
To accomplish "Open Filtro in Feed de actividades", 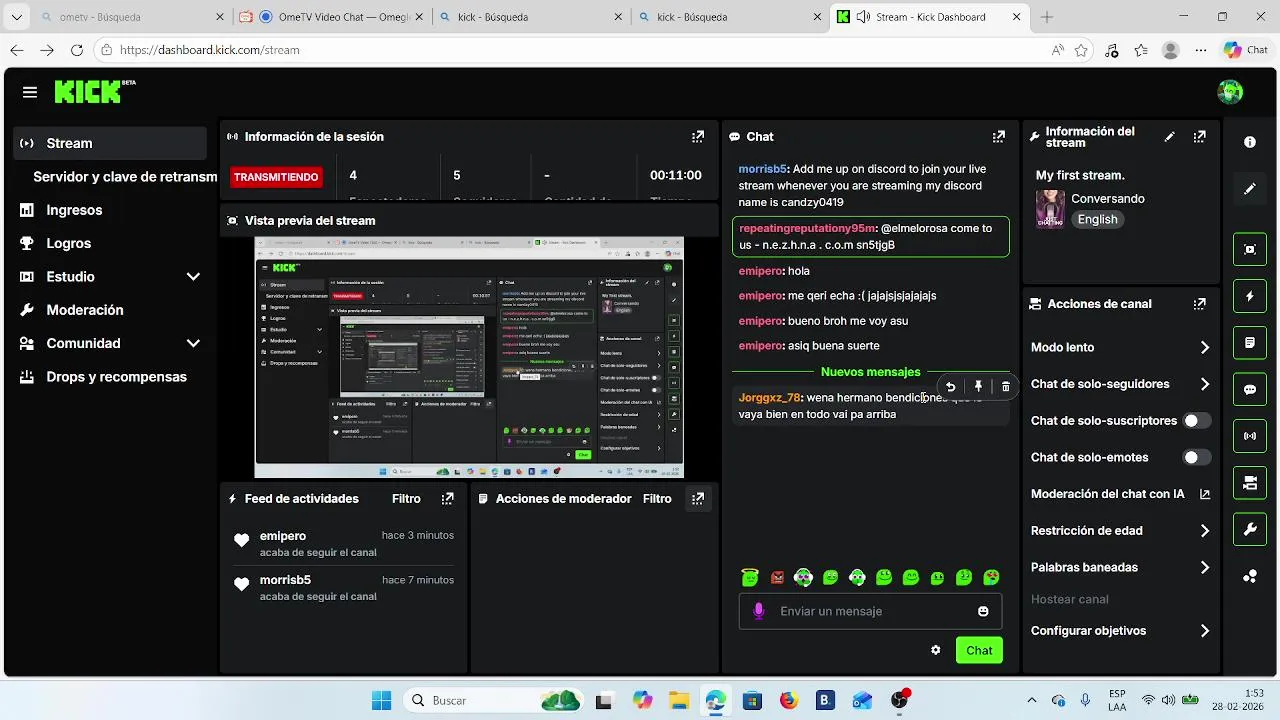I will [x=406, y=499].
